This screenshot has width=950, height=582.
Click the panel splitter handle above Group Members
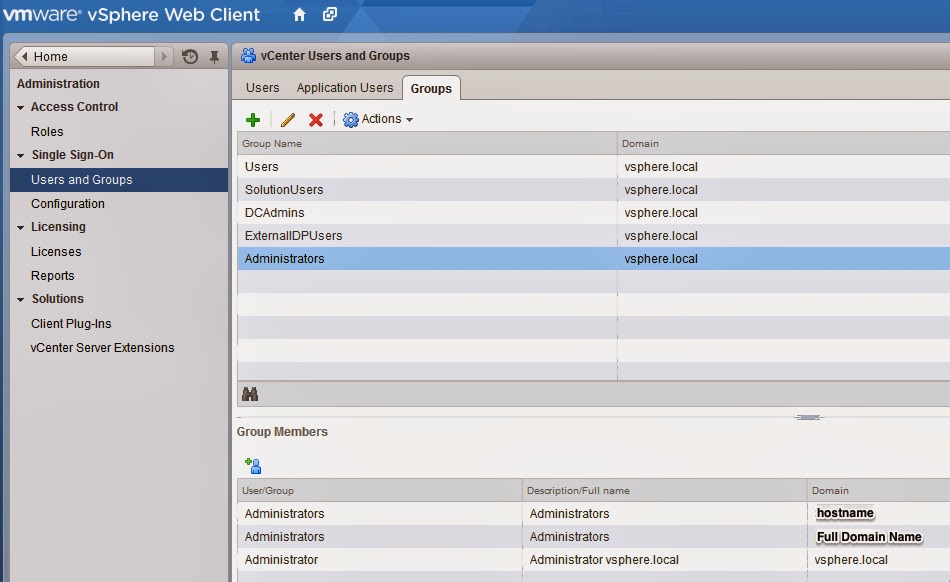809,417
